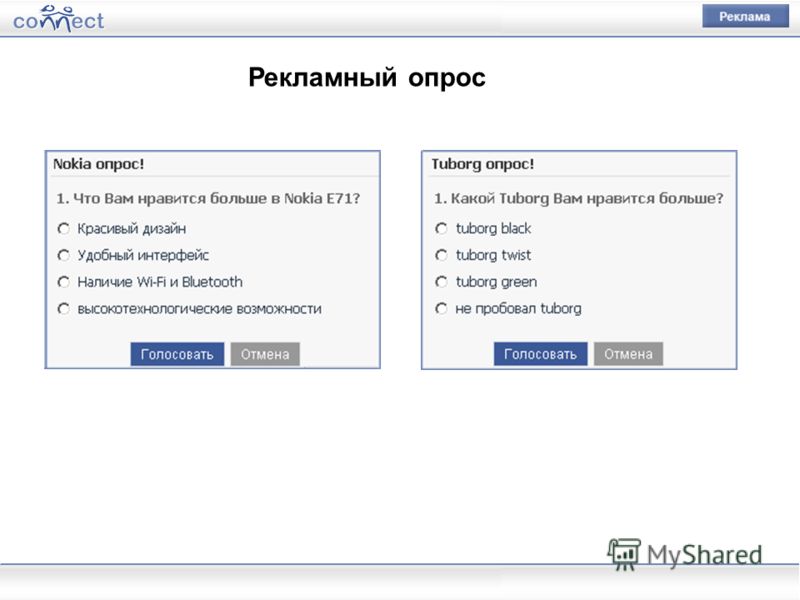Image resolution: width=800 pixels, height=600 pixels.
Task: Choose the Удобный интерфейс radio option
Action: point(63,255)
